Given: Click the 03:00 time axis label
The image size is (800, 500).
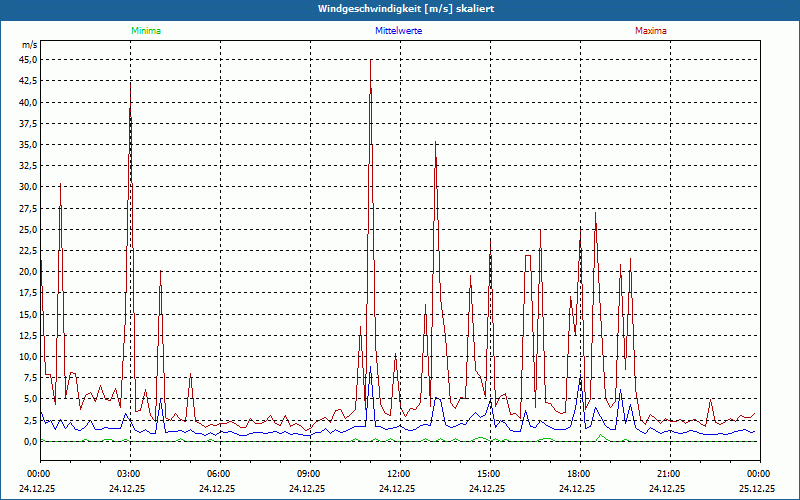Looking at the screenshot, I should (129, 473).
